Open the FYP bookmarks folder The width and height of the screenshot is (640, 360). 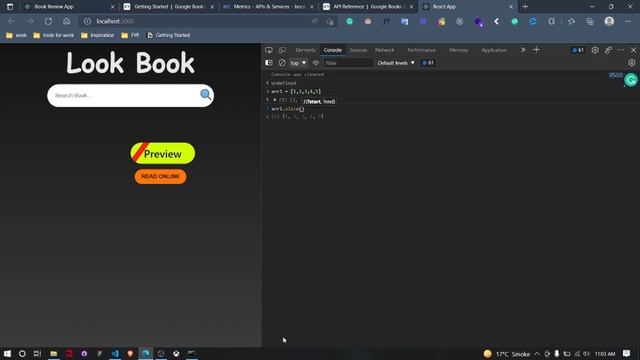130,36
